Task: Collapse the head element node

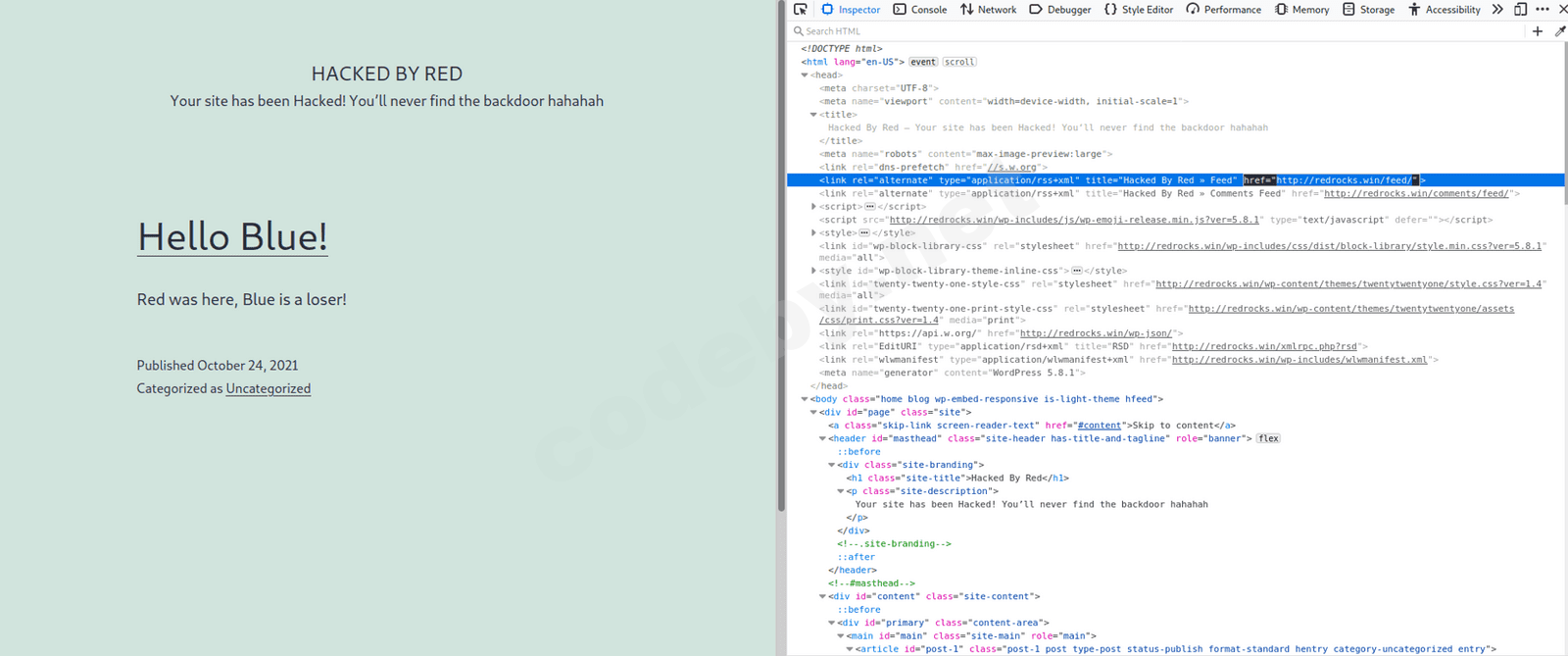Action: (805, 76)
